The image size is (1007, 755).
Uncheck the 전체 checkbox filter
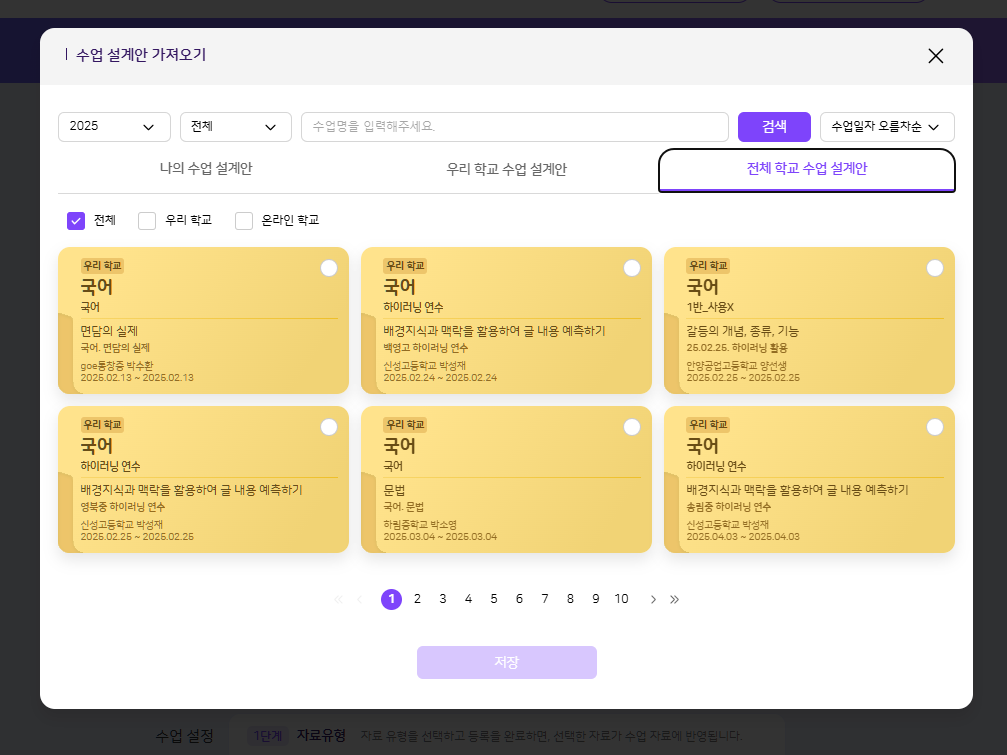click(76, 221)
